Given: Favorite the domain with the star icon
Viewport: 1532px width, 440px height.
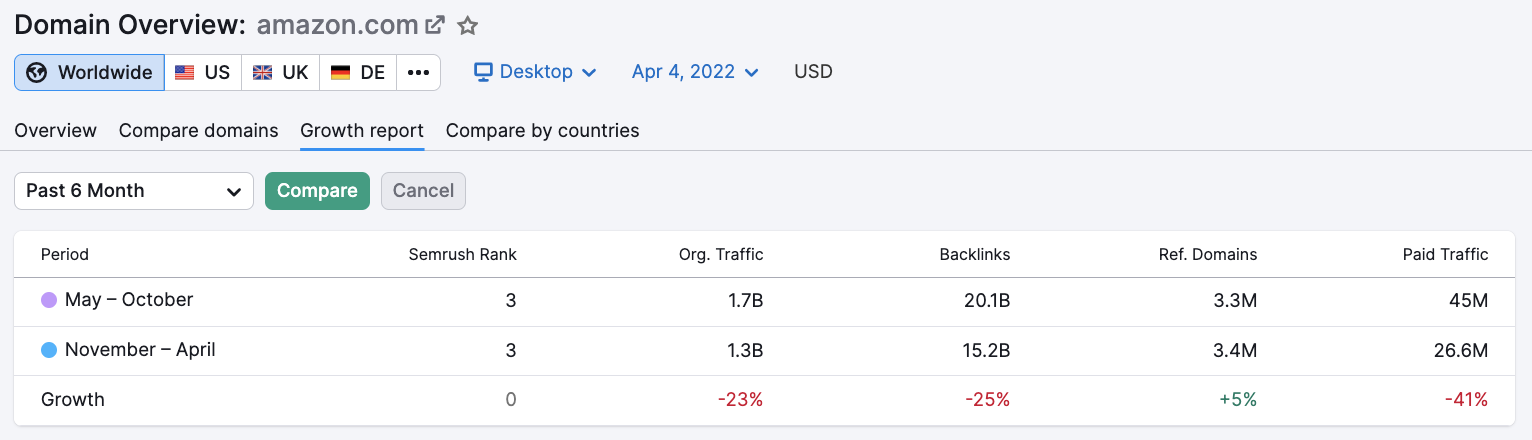Looking at the screenshot, I should pyautogui.click(x=467, y=25).
